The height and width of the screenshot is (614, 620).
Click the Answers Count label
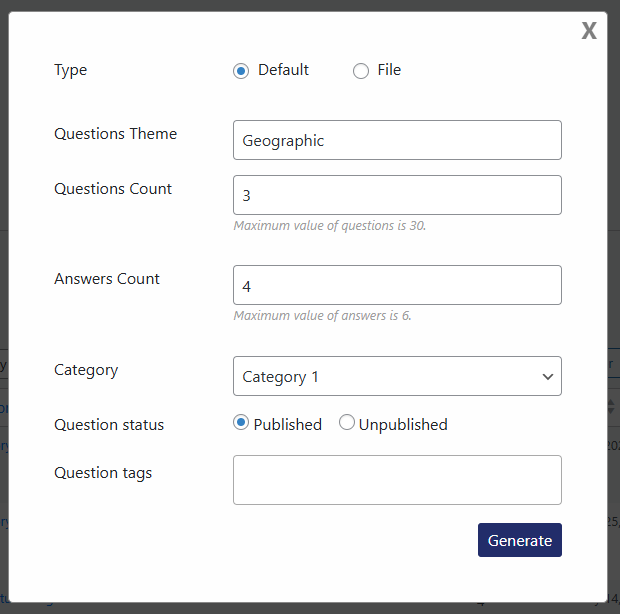[107, 279]
